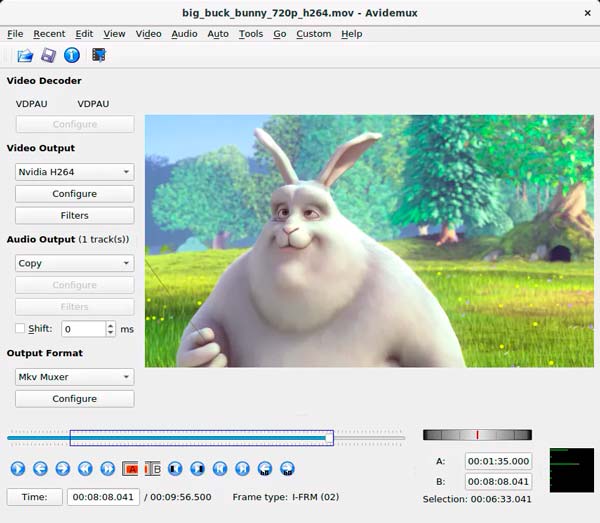Go to the first frame
The image size is (600, 523).
click(220, 469)
